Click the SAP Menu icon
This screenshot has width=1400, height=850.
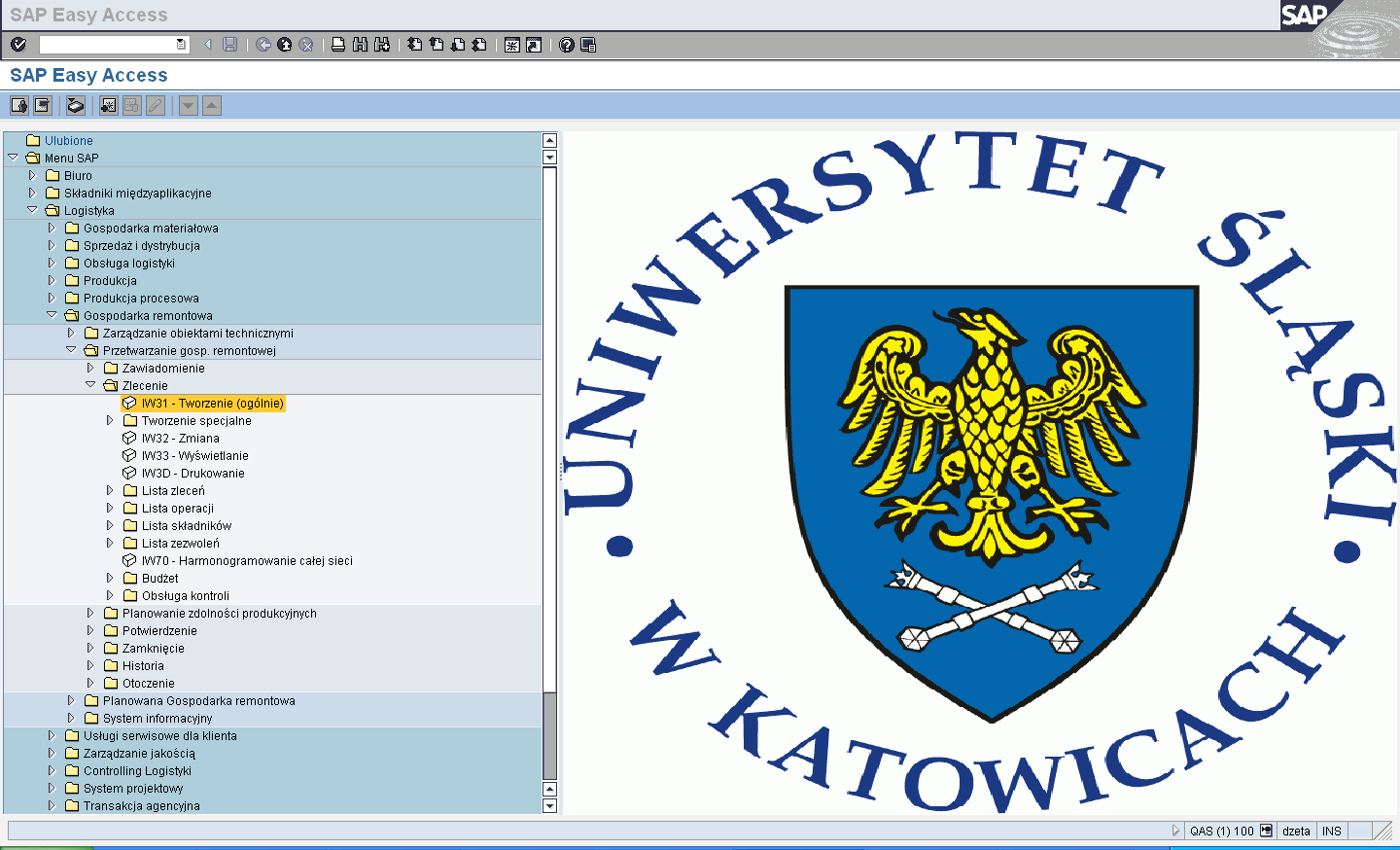(x=43, y=105)
